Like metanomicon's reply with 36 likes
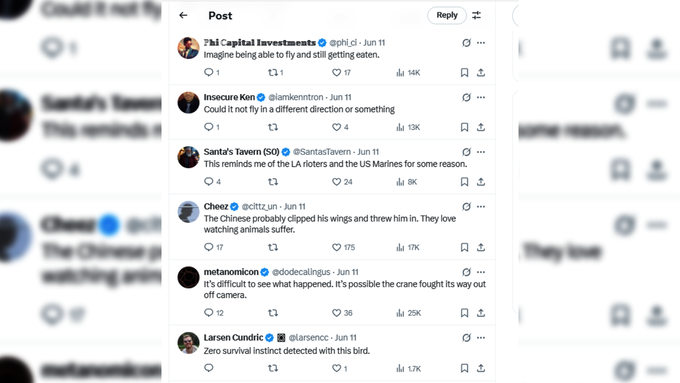 (x=342, y=313)
